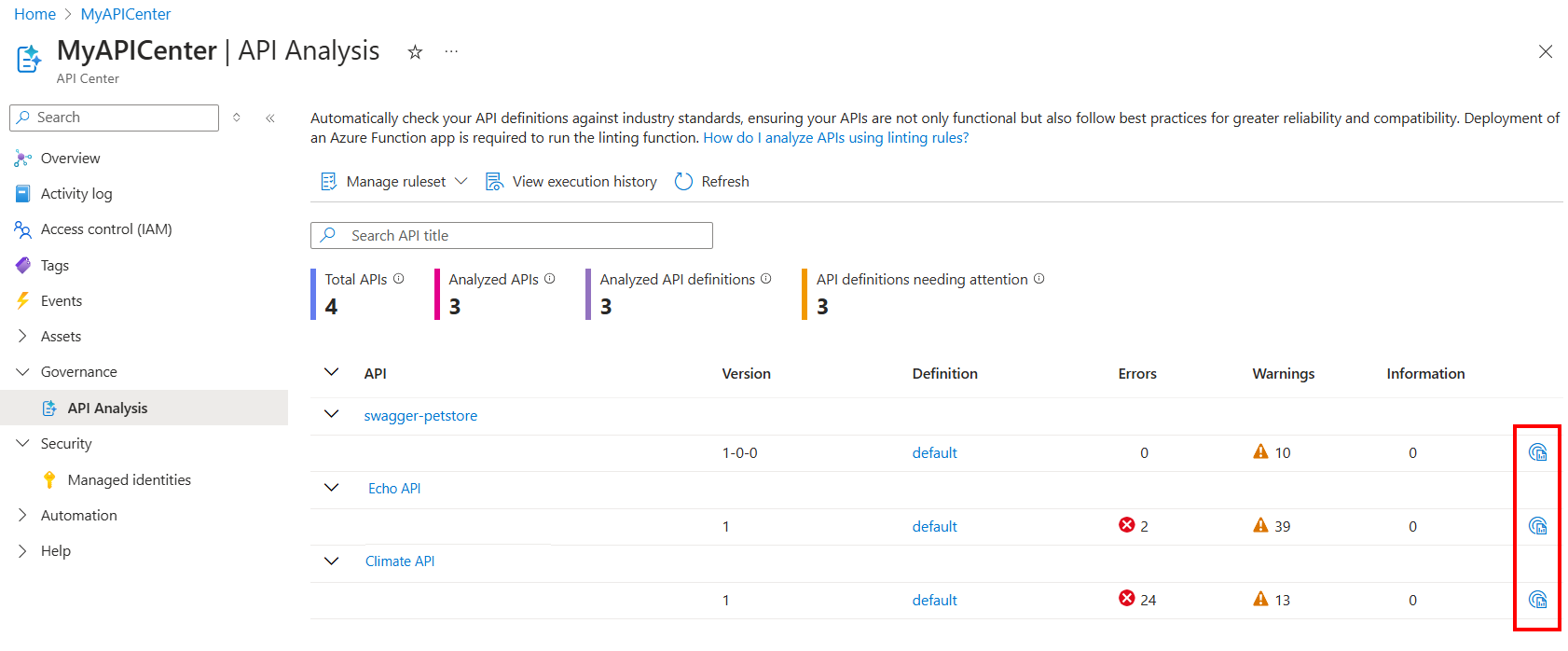
Task: Collapse the Security section
Action: (x=22, y=443)
